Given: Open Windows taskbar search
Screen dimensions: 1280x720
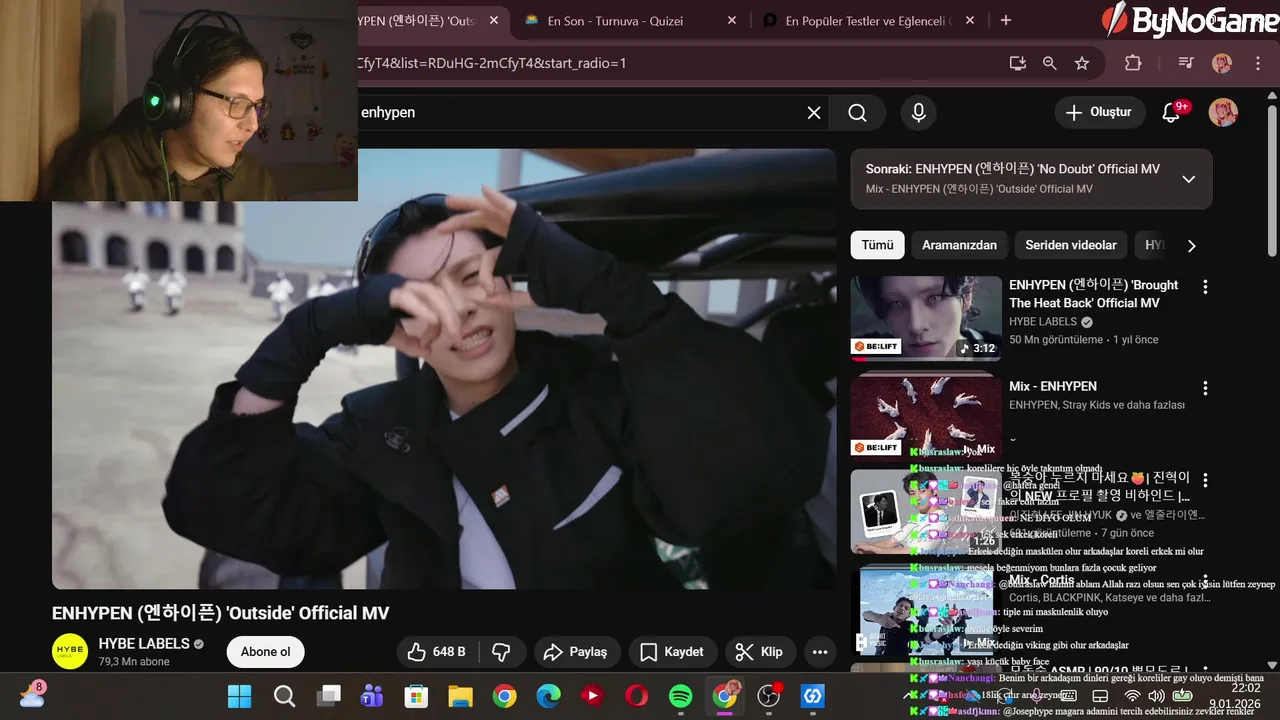Looking at the screenshot, I should point(284,696).
